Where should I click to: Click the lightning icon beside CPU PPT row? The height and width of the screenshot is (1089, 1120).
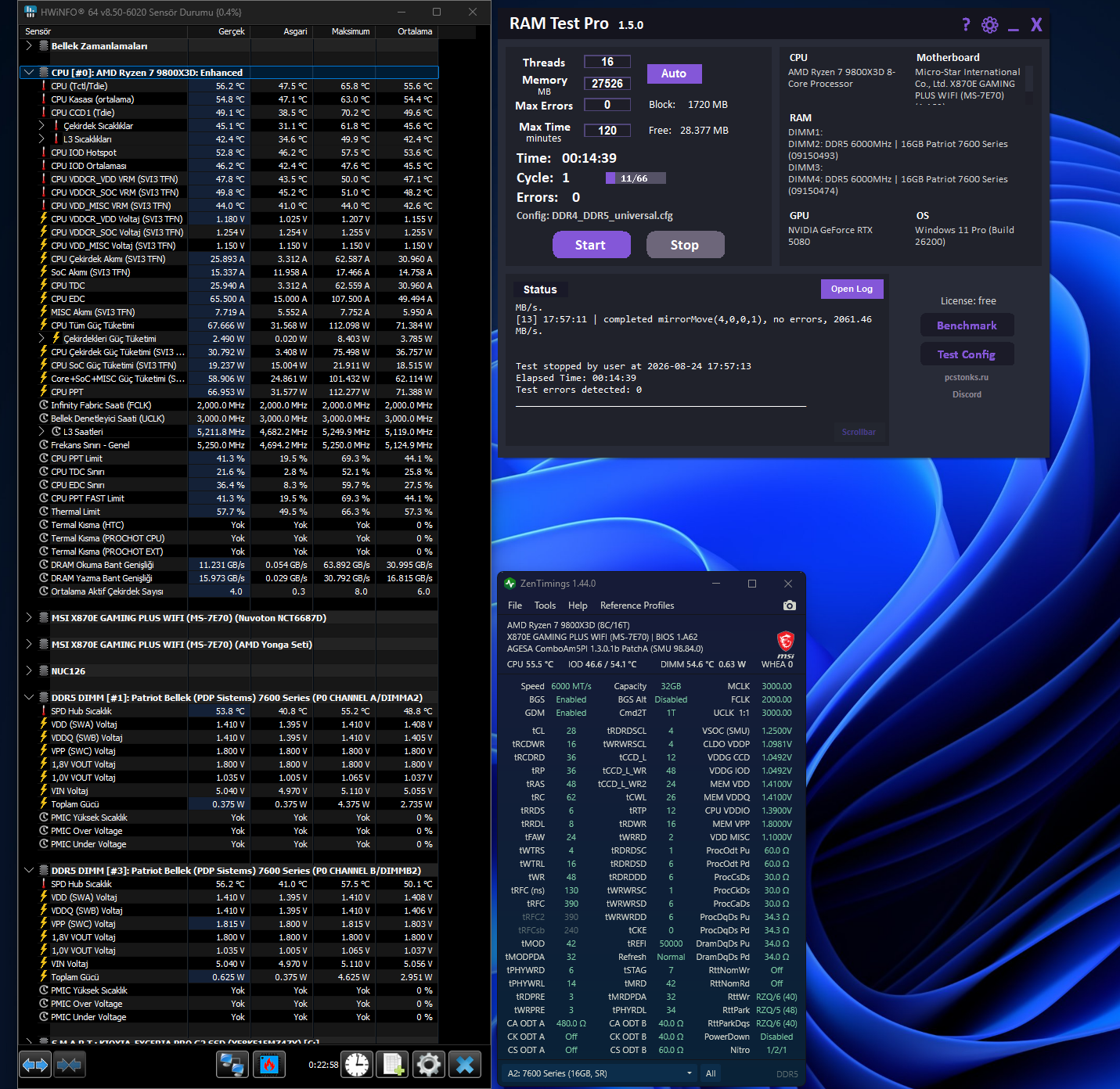pos(44,392)
